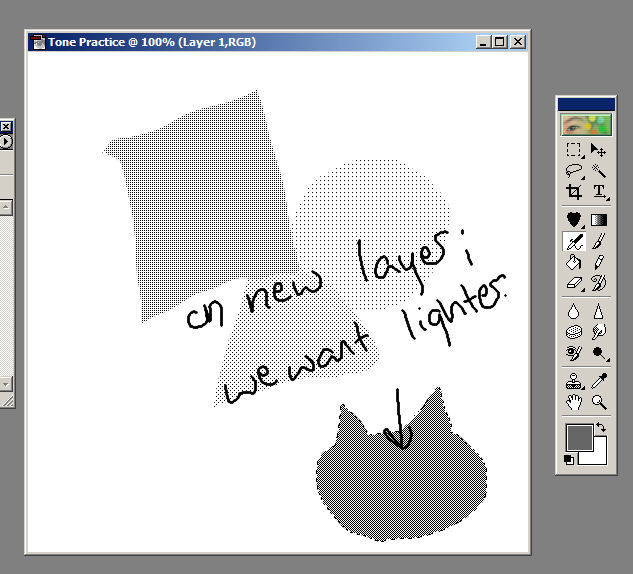Select the Type tool
The image size is (633, 574).
tap(598, 191)
